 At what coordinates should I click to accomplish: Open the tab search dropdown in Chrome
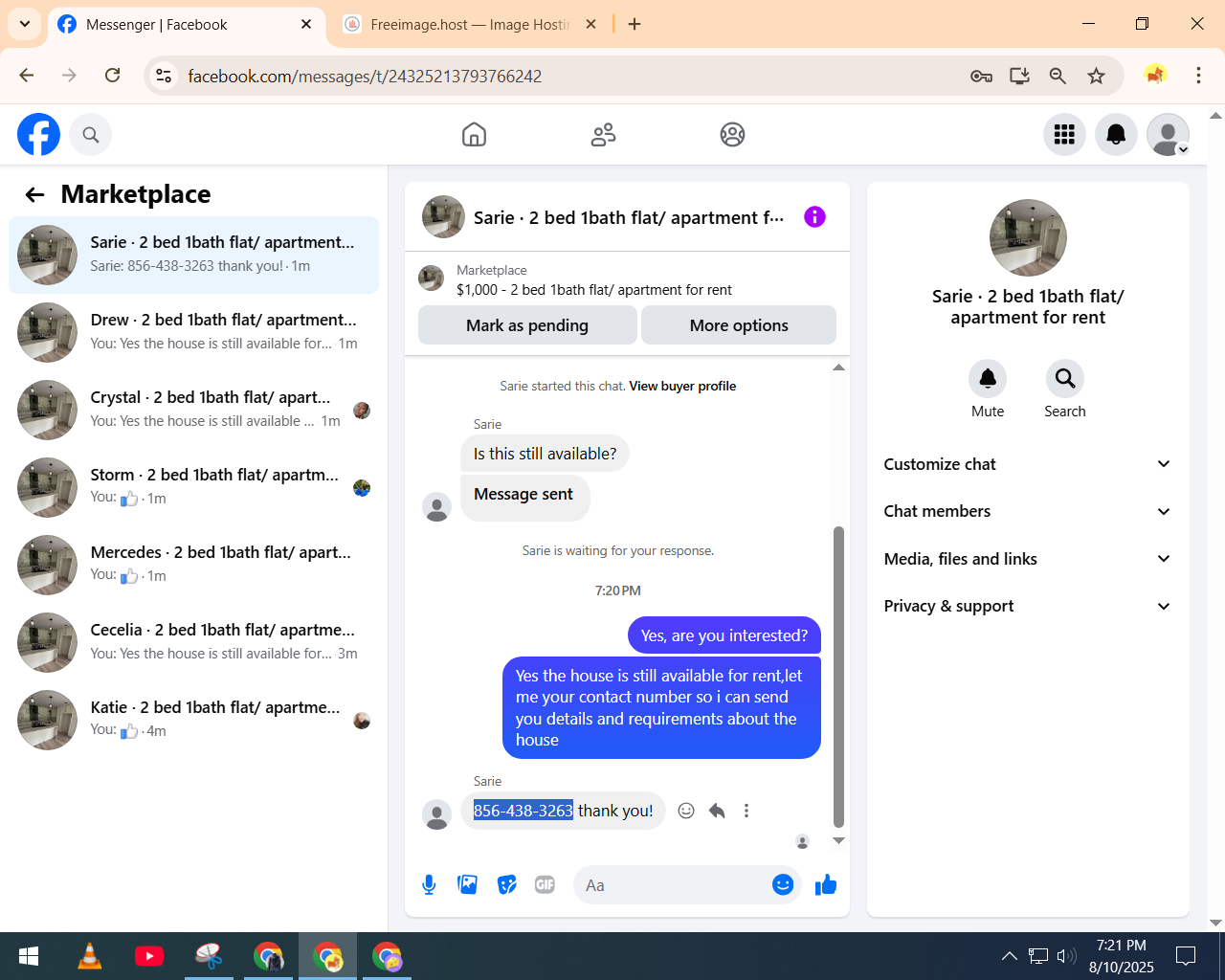tap(24, 24)
